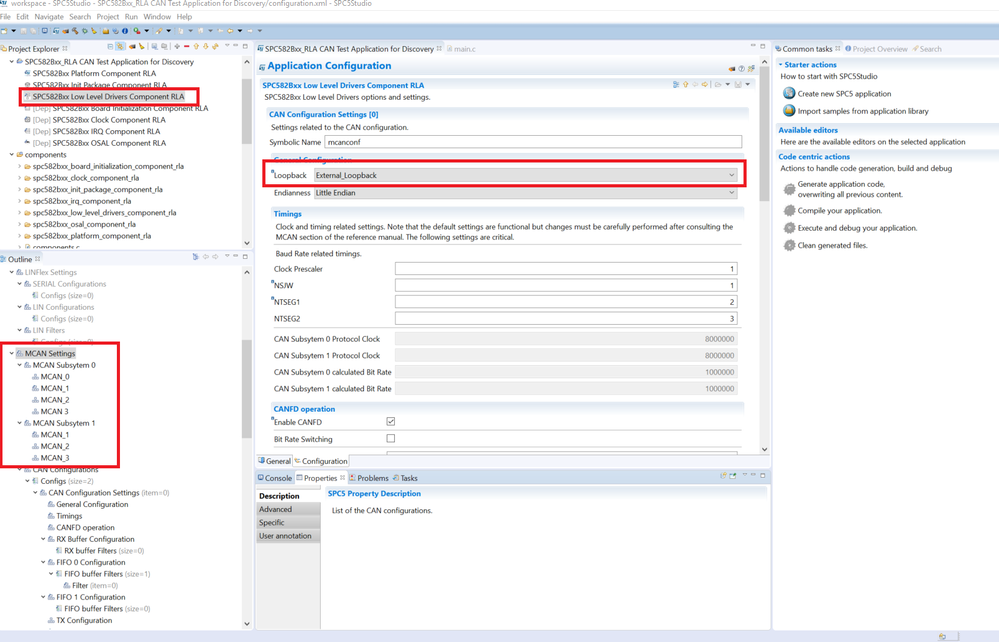Toggle Link with Editor in Project Explorer
Image resolution: width=999 pixels, height=642 pixels.
pyautogui.click(x=120, y=46)
